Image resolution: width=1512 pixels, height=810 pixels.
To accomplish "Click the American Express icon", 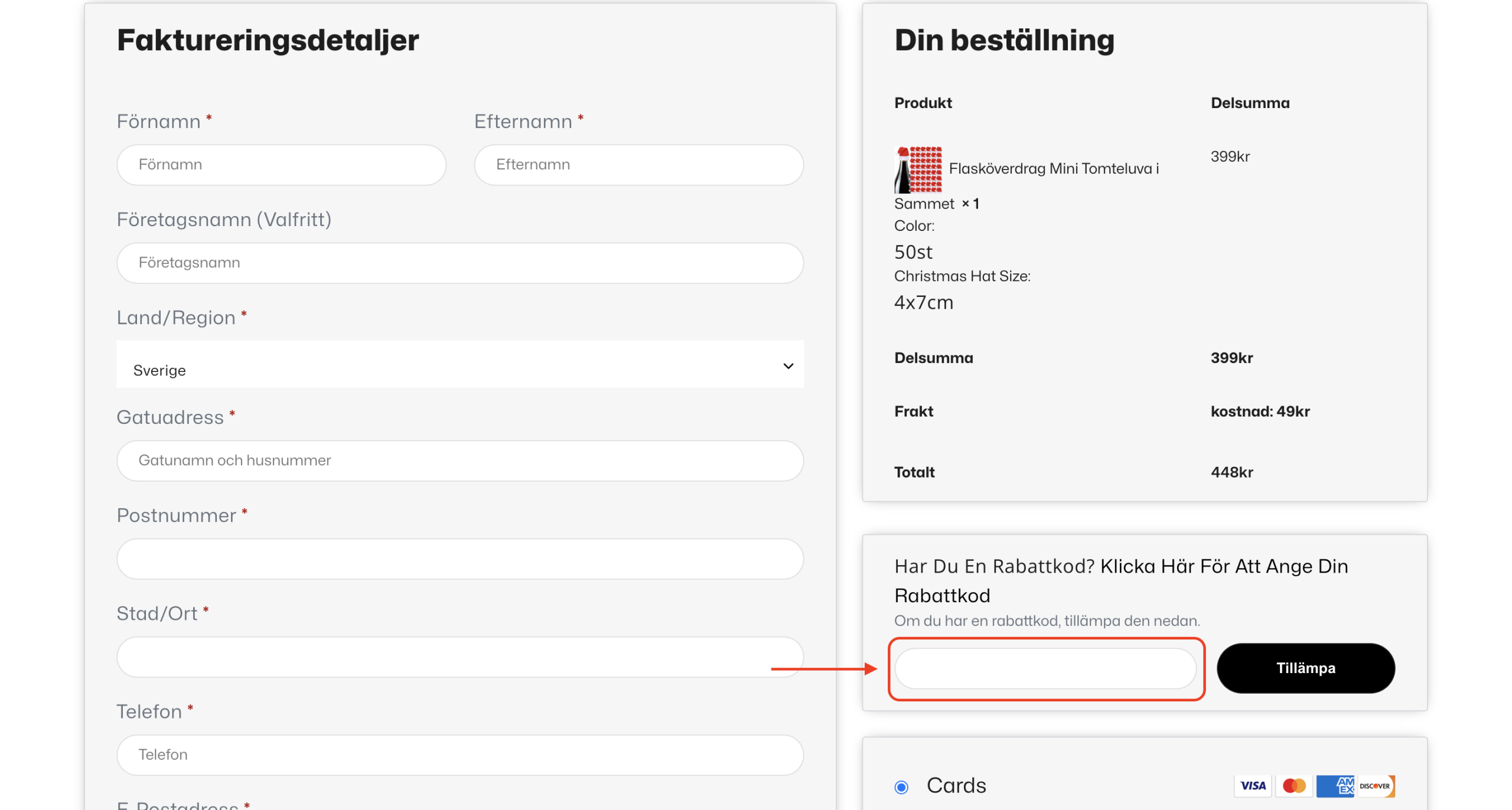I will (x=1335, y=786).
